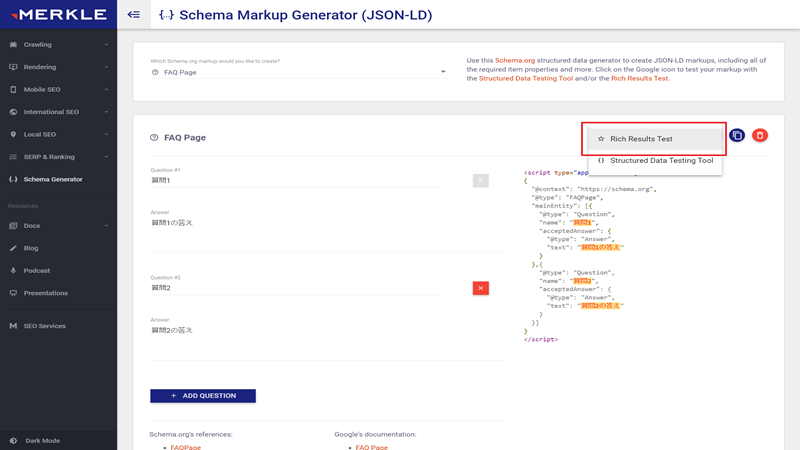Screen dimensions: 800x450
Task: Open the Schema.org link in description
Action: click(515, 60)
